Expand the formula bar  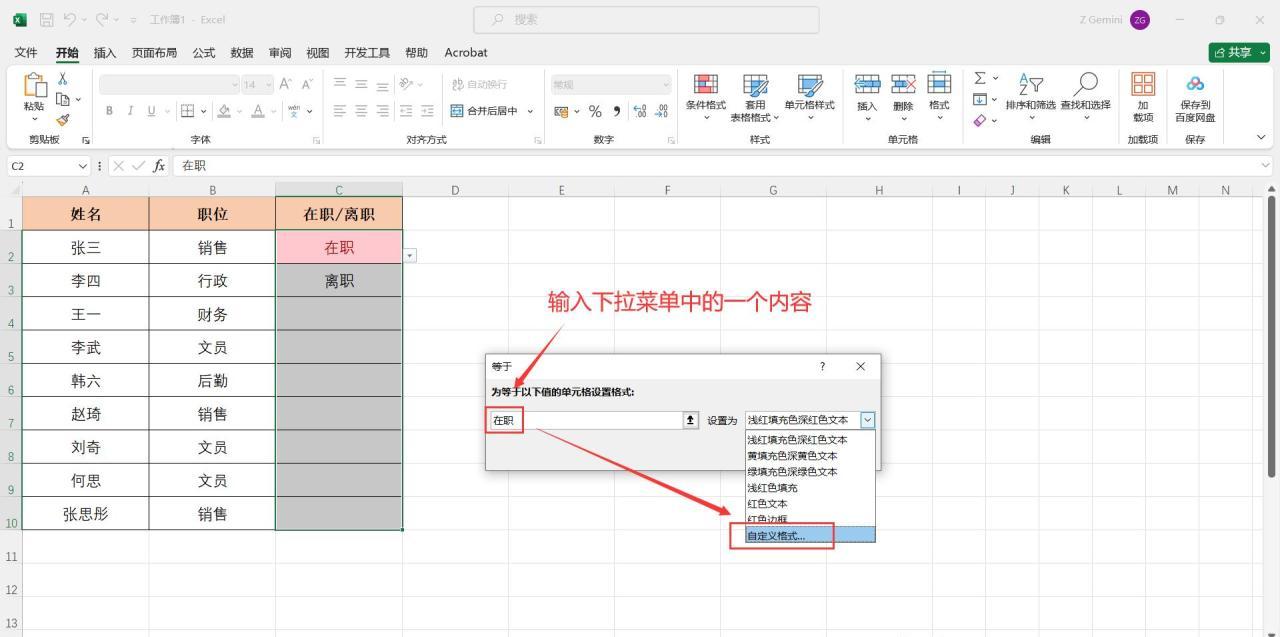(1266, 166)
